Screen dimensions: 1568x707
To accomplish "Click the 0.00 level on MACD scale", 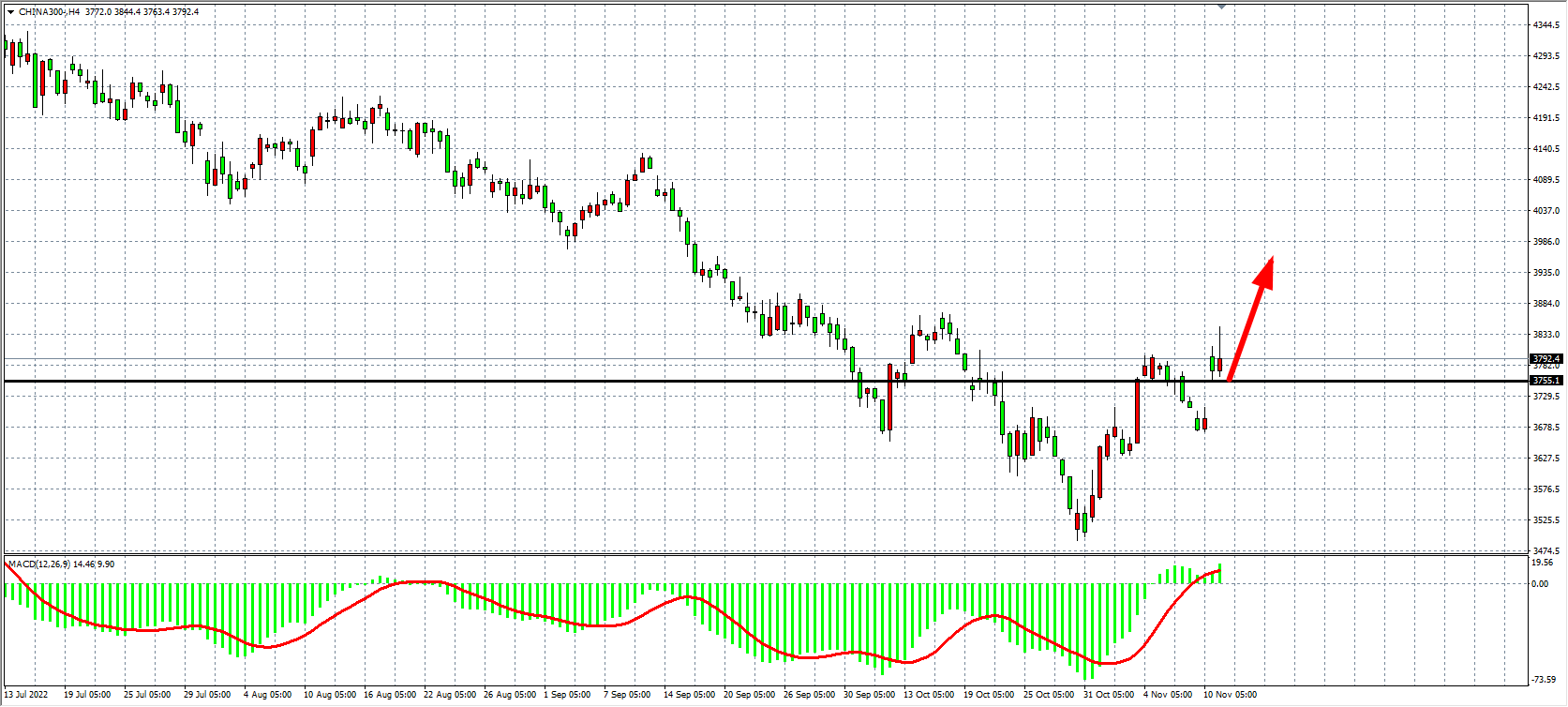I will pos(1540,584).
